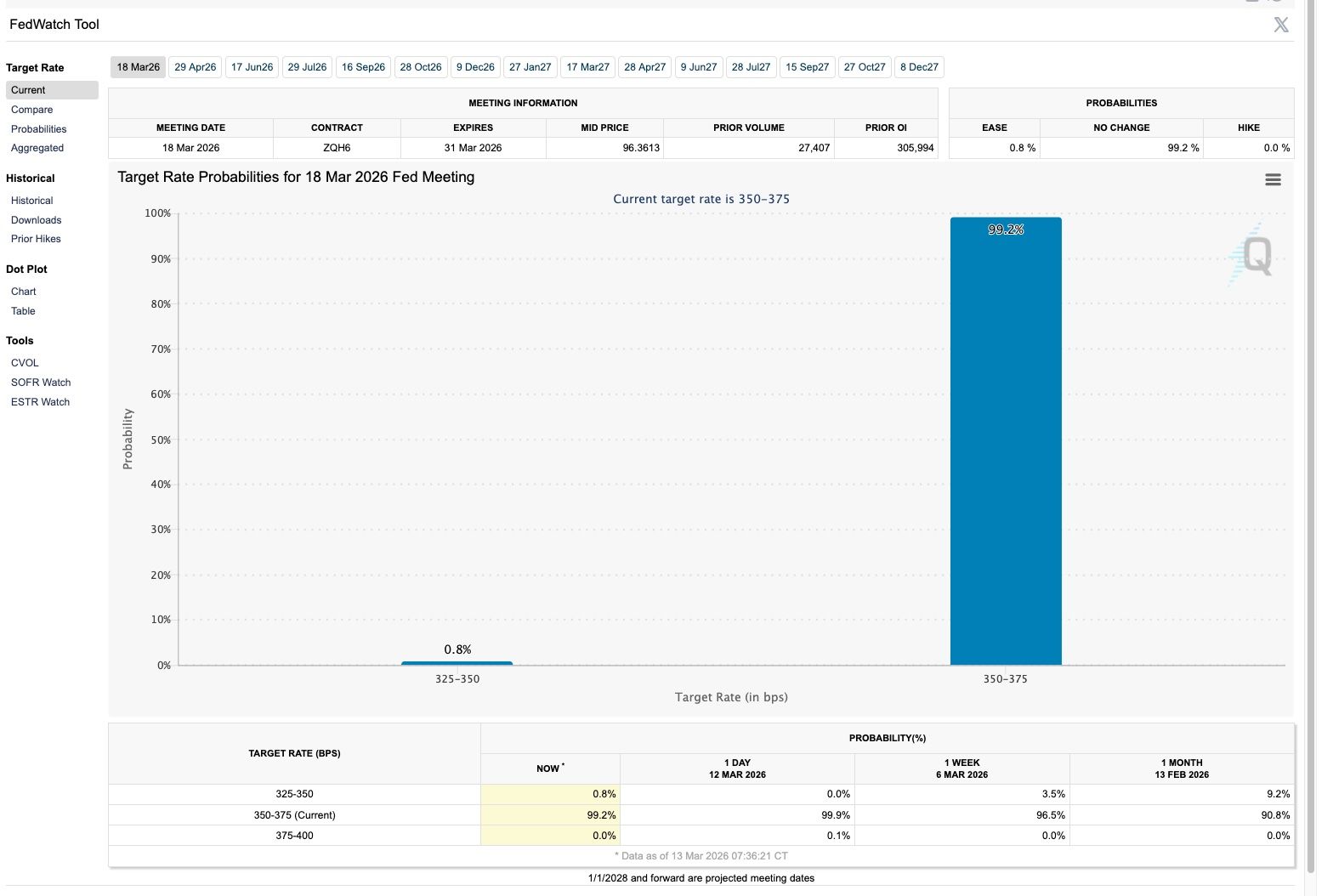The height and width of the screenshot is (896, 1333).
Task: Open the Aggregated target rate view
Action: click(37, 148)
